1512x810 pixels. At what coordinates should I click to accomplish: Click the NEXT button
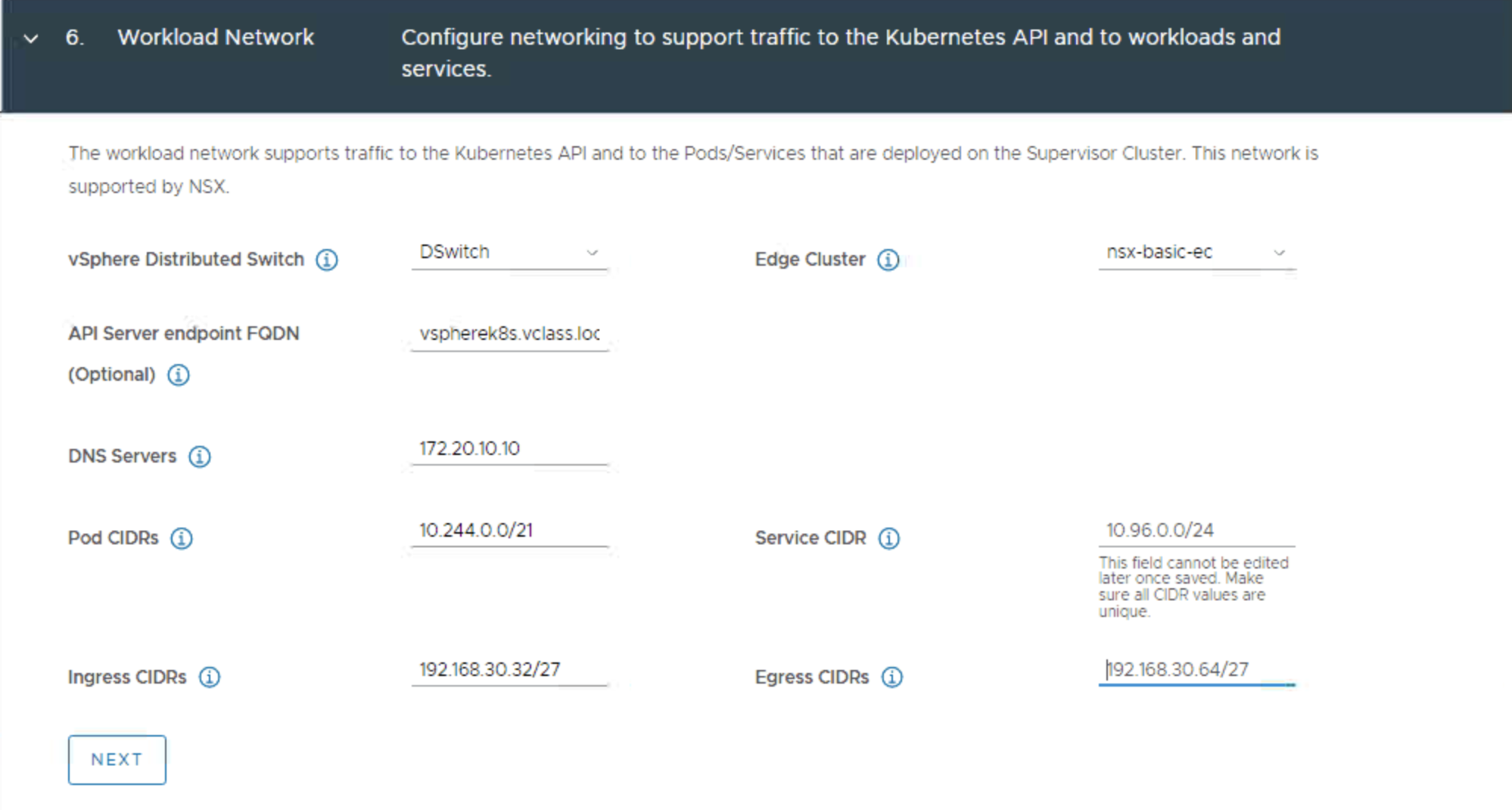tap(117, 759)
